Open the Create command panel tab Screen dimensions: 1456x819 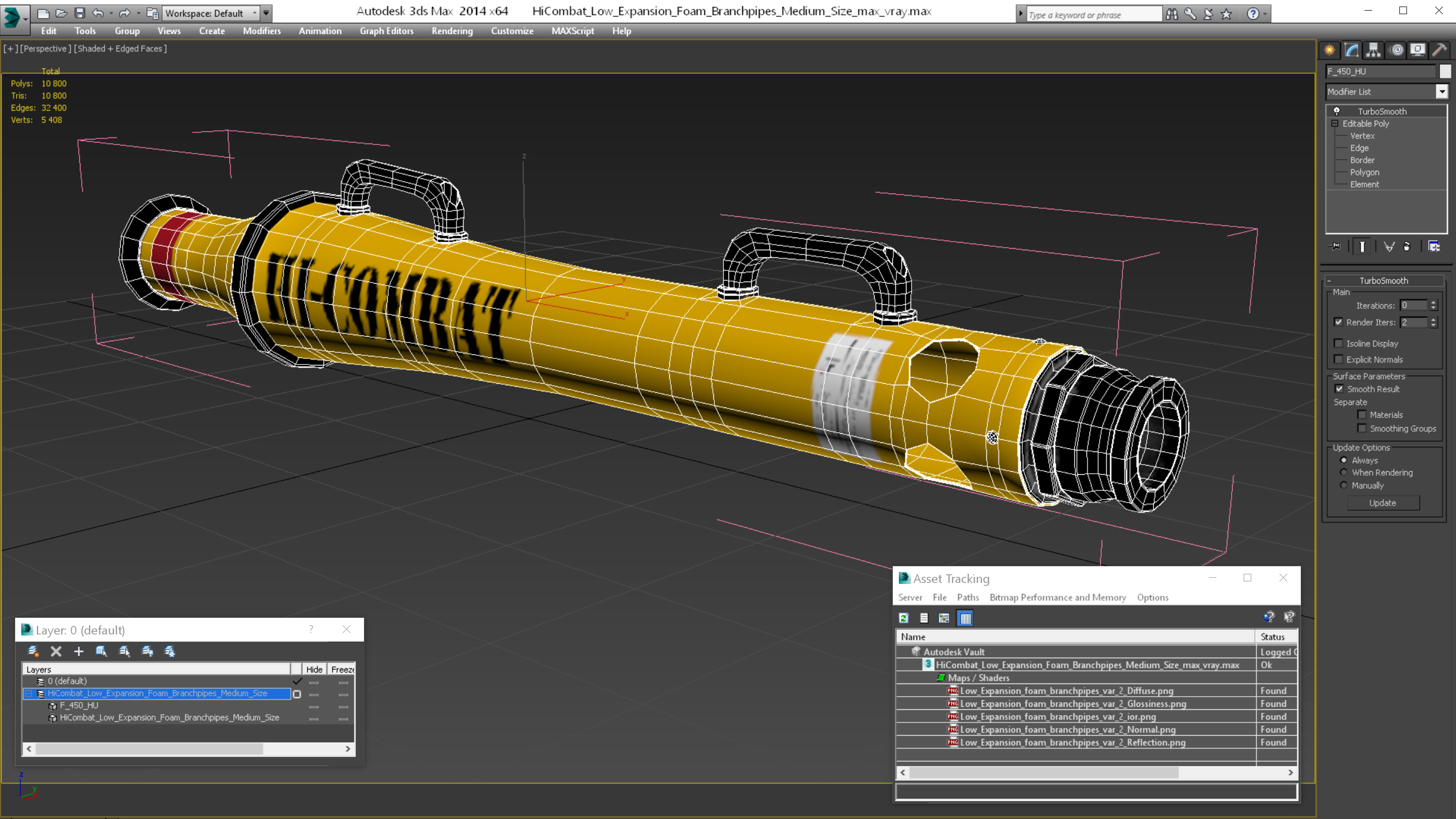(1330, 51)
